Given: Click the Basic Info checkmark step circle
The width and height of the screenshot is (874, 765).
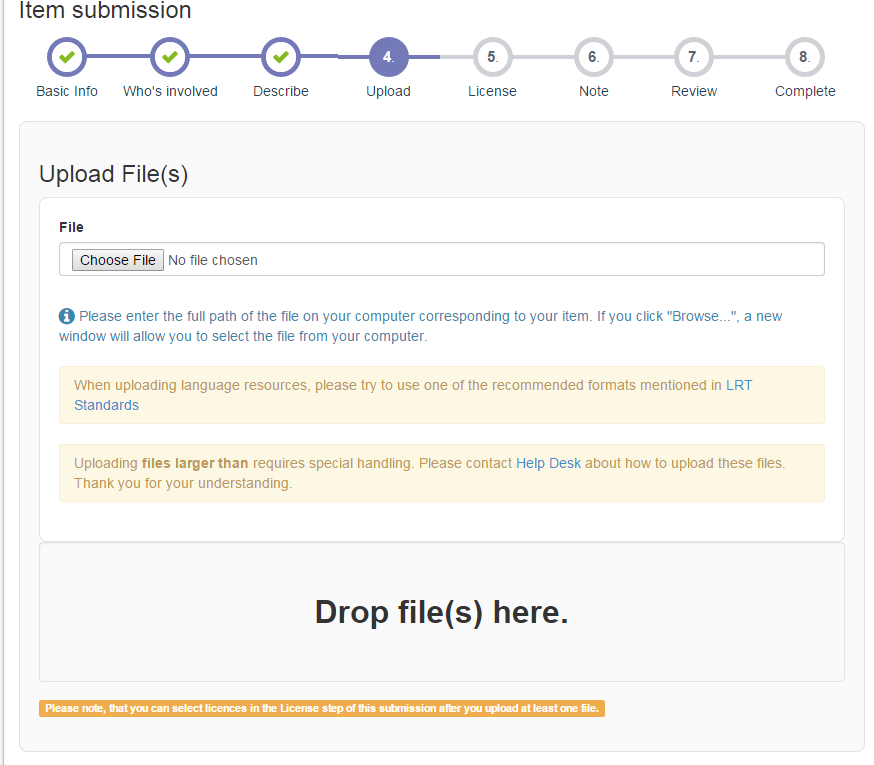Looking at the screenshot, I should pos(67,58).
